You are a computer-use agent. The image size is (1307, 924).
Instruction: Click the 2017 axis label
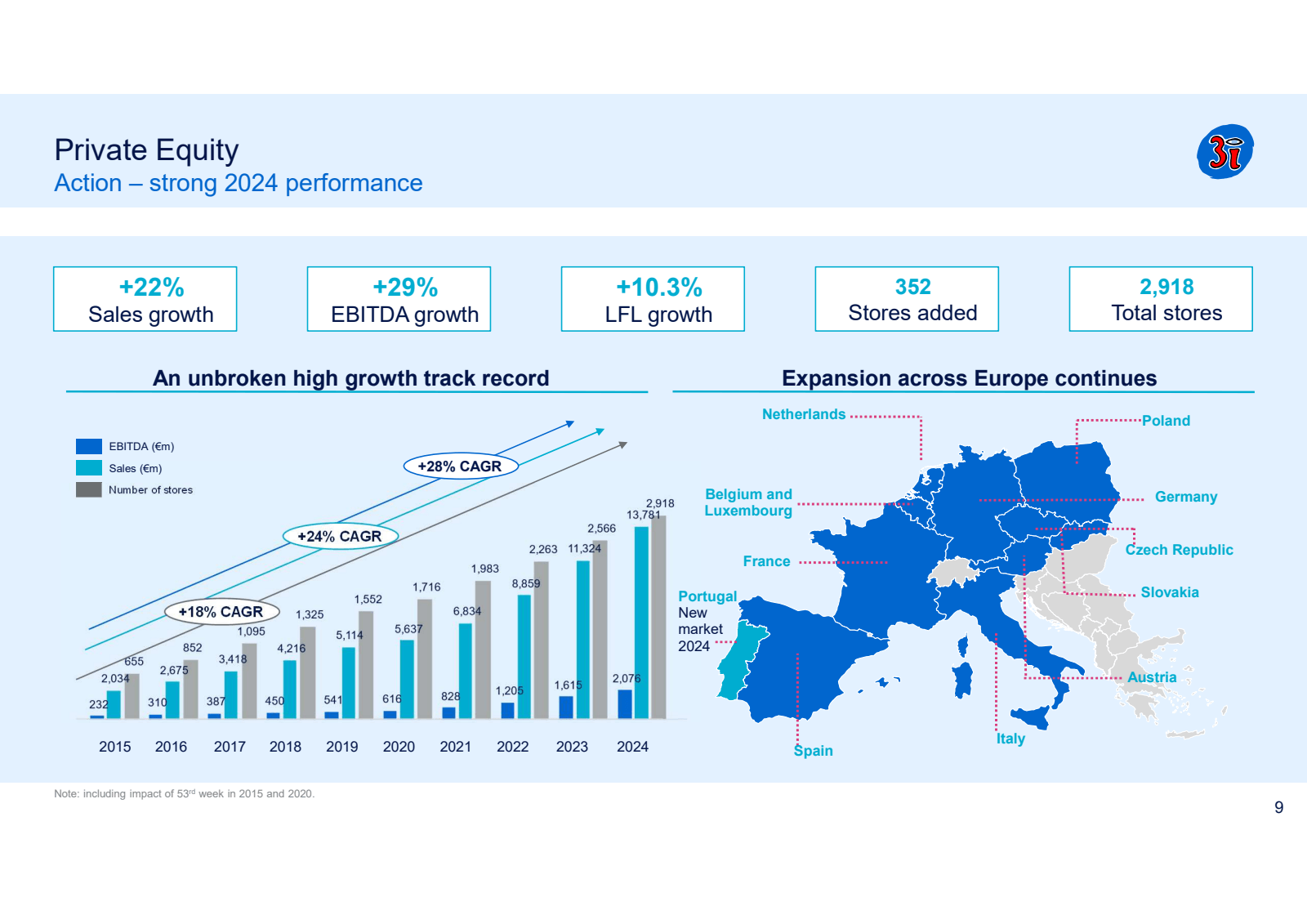pos(230,747)
